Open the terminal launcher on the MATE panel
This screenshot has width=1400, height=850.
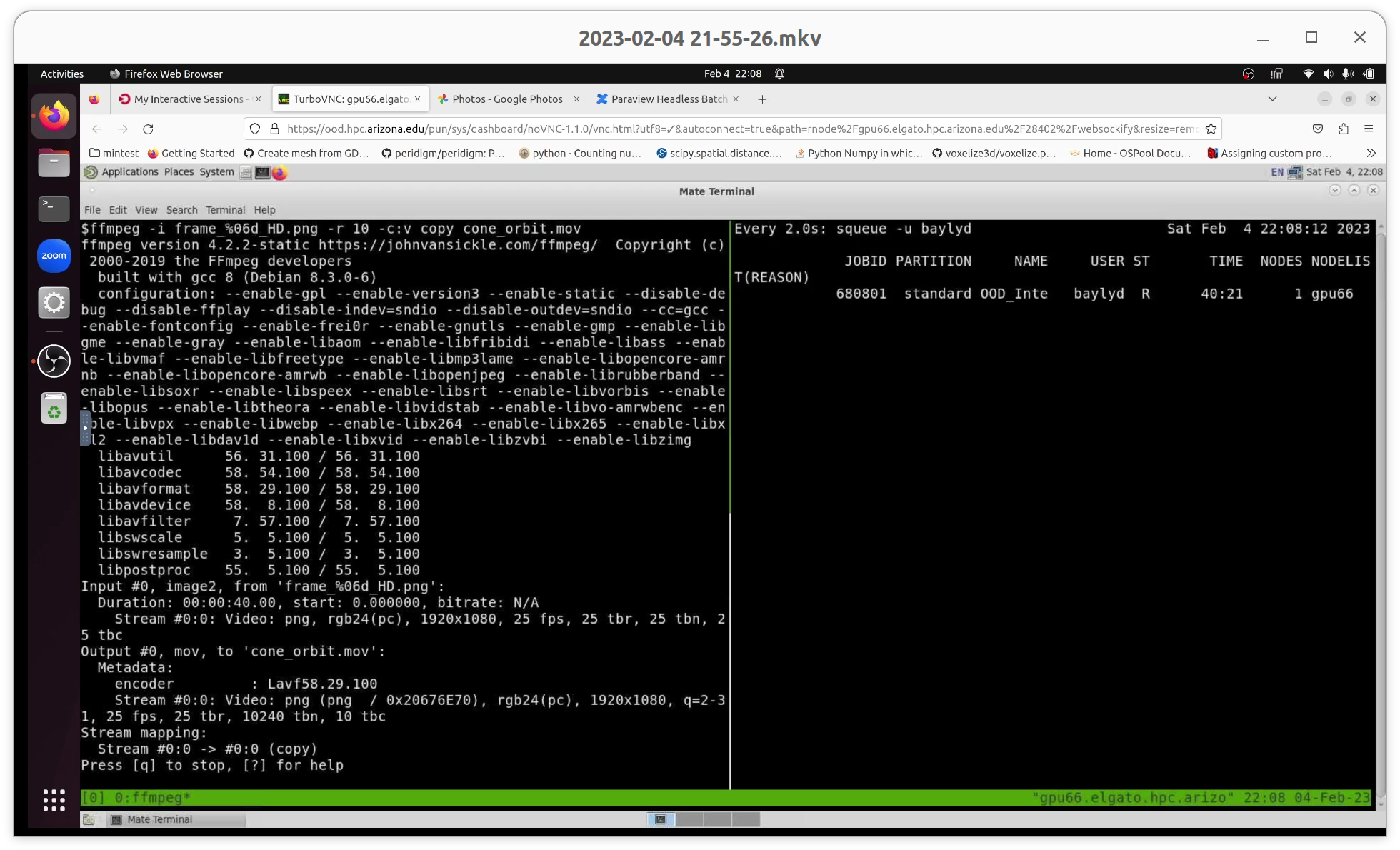point(261,172)
